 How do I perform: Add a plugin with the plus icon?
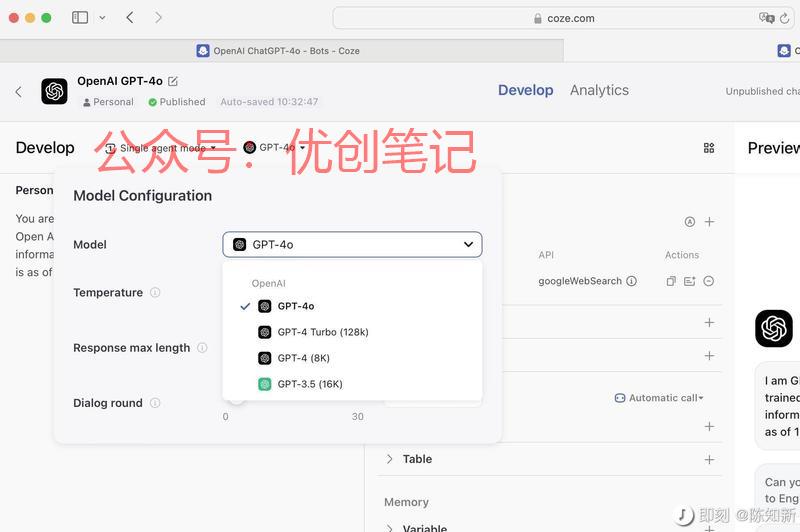tap(709, 222)
